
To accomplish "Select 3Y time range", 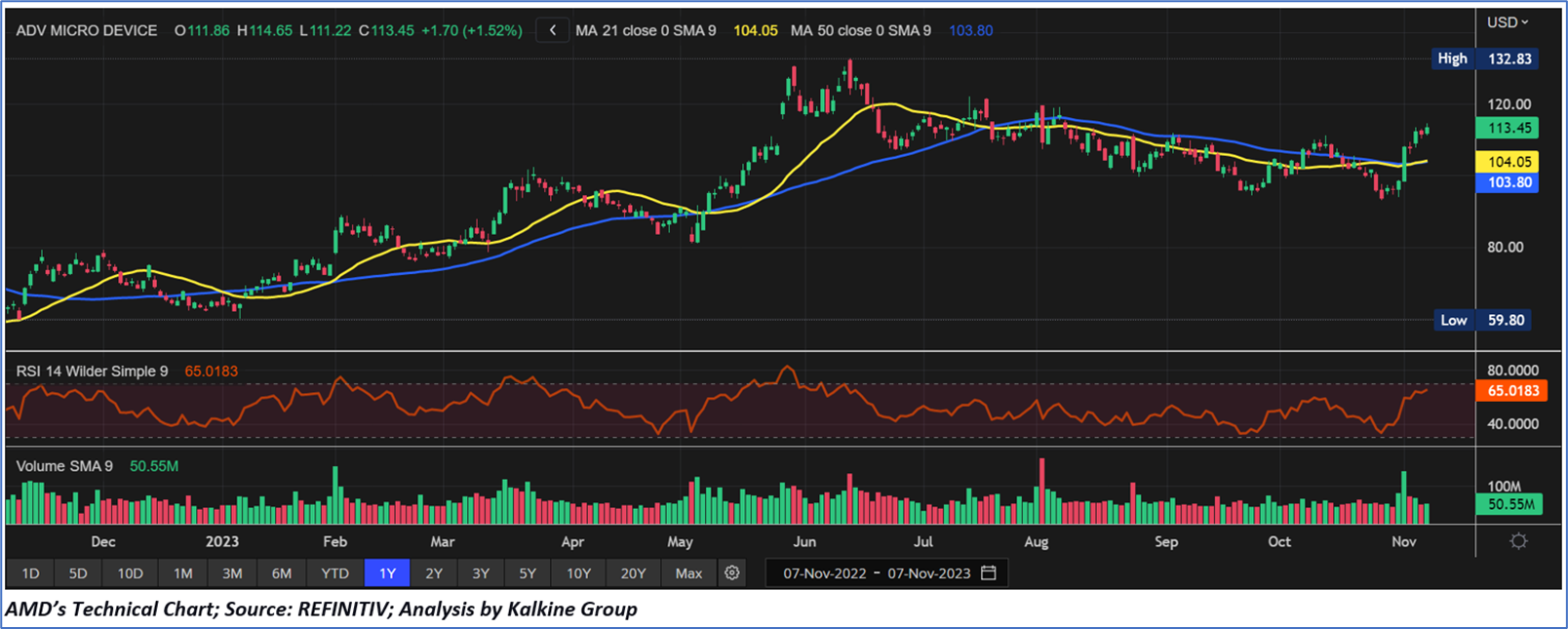I will pos(481,573).
